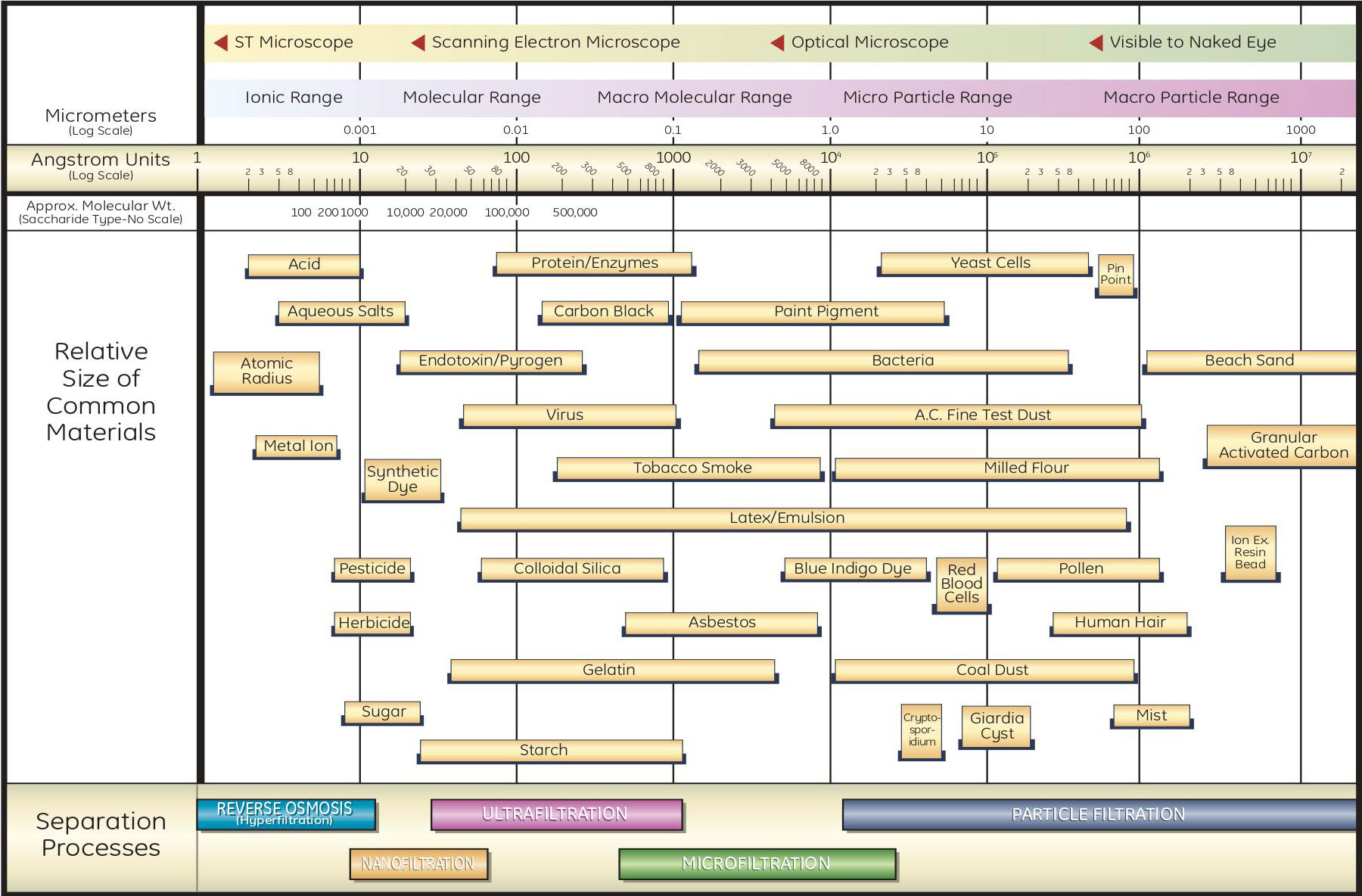
Task: Select the Ion Ex. Resin Bead box
Action: (1250, 552)
